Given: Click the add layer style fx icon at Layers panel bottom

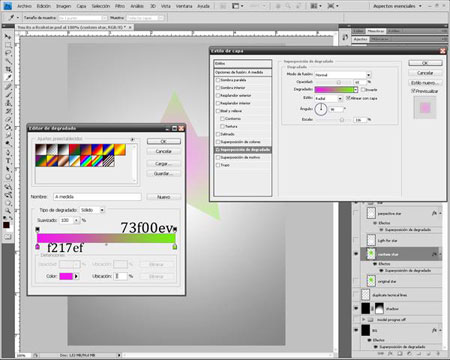Looking at the screenshot, I should (x=390, y=353).
